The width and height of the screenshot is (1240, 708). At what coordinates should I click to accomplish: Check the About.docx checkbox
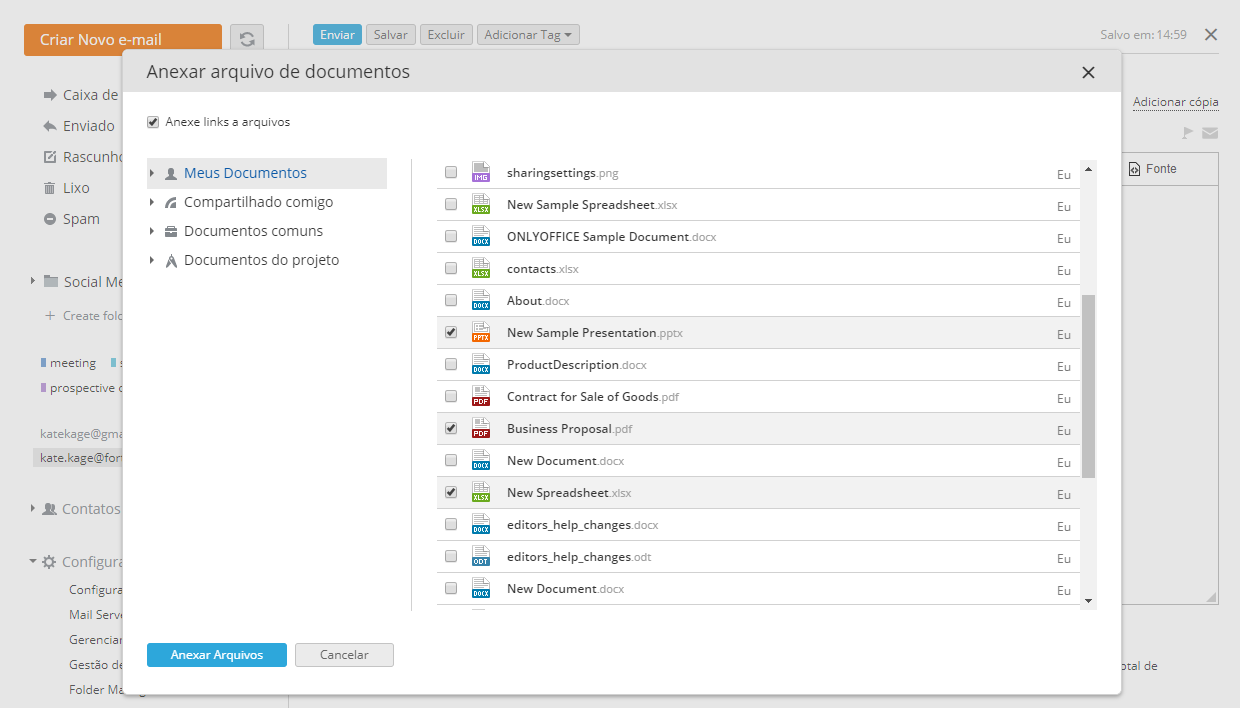451,300
